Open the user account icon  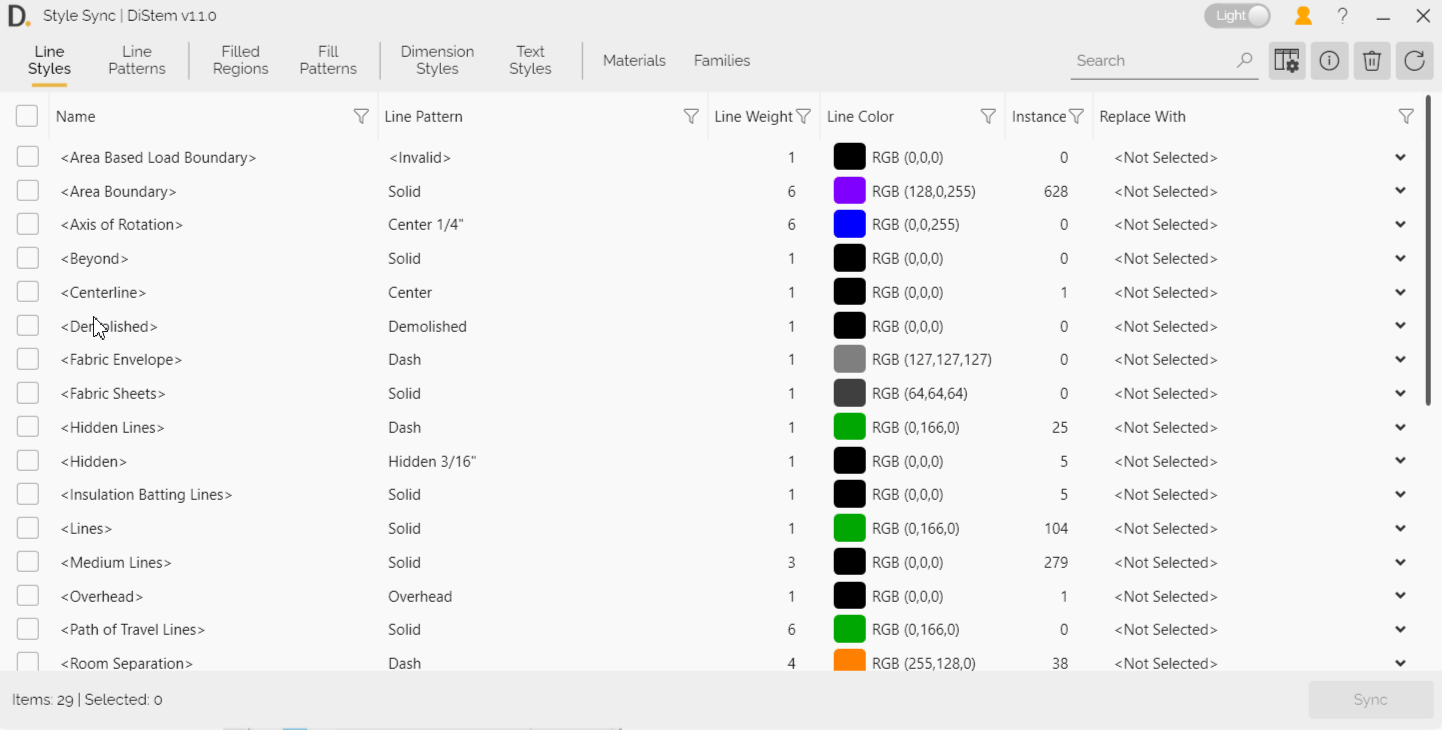click(x=1303, y=16)
